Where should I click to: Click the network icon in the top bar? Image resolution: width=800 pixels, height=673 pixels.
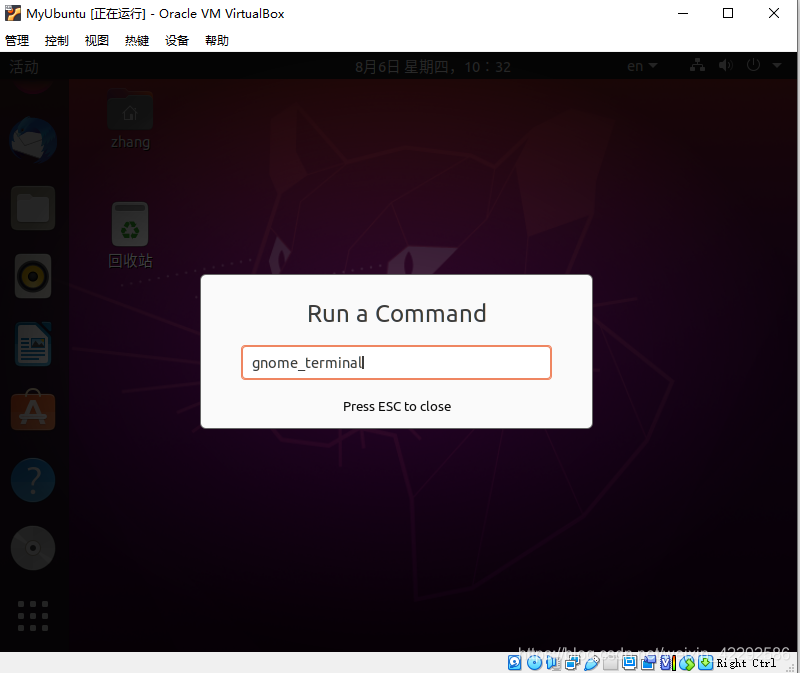(697, 64)
